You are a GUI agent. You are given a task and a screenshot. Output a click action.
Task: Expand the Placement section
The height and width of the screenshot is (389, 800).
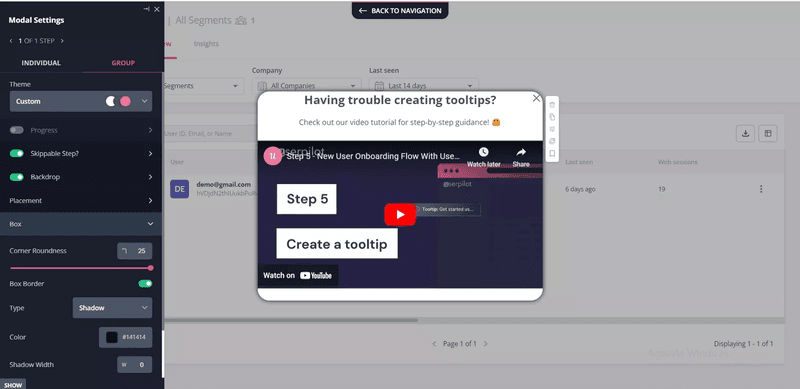click(81, 201)
